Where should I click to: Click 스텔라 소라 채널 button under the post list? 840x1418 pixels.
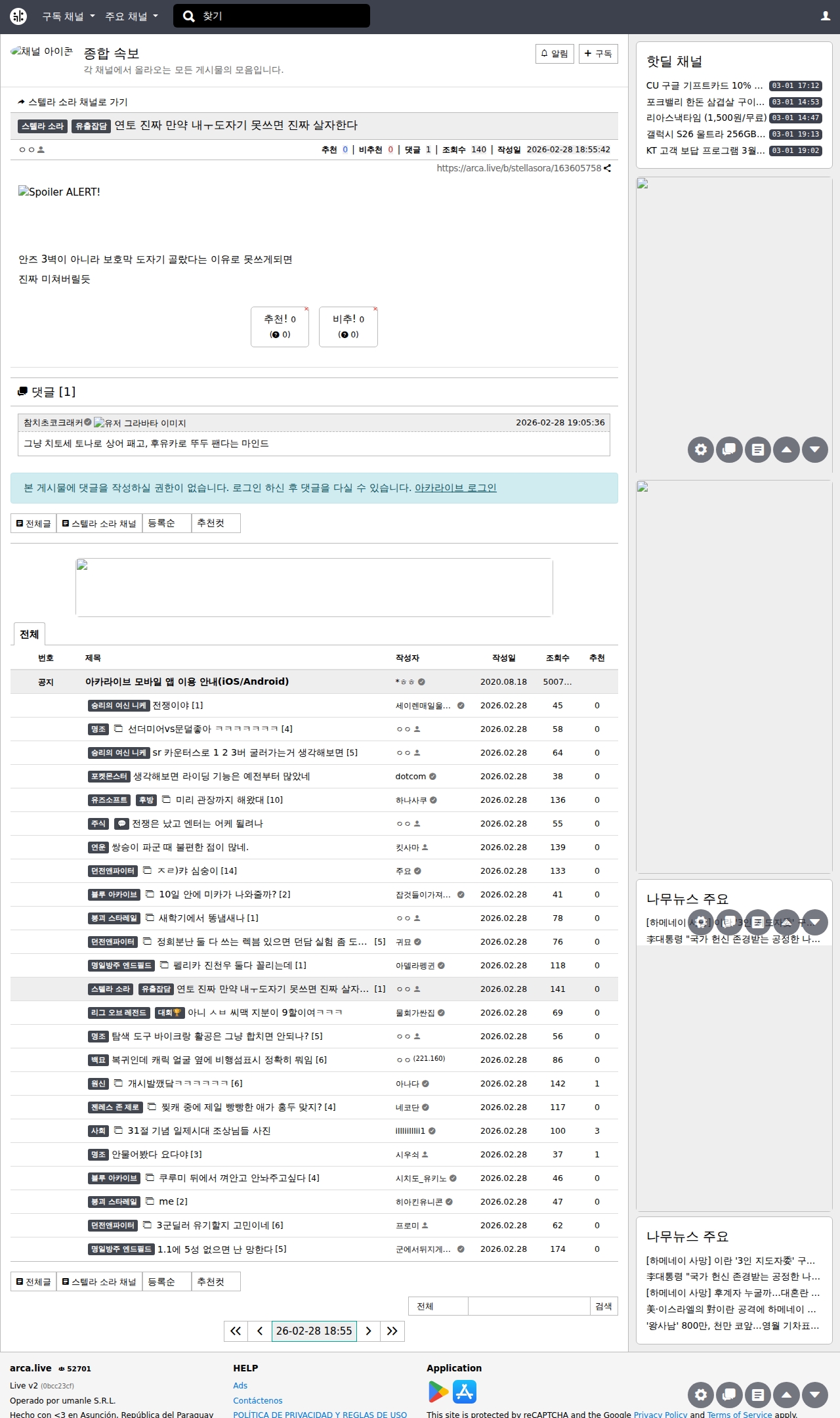pos(99,1281)
